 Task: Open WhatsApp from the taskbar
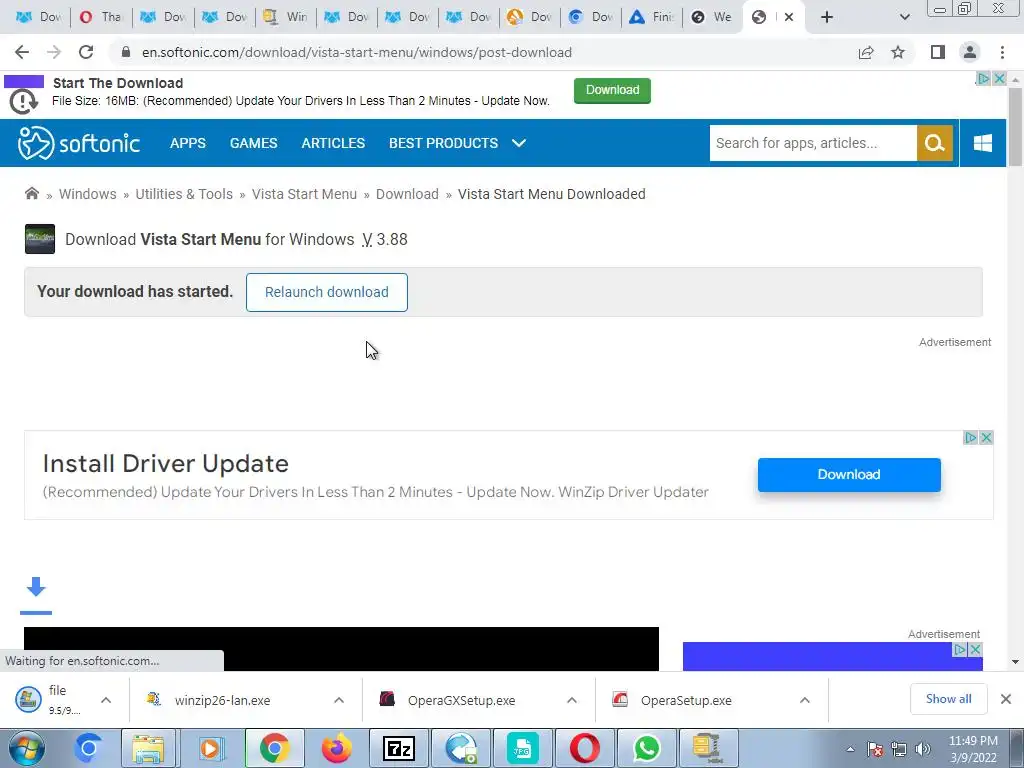point(647,748)
